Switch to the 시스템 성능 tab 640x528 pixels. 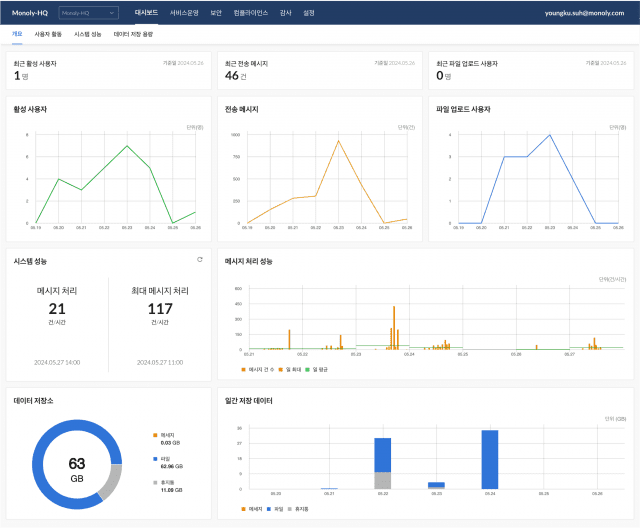pyautogui.click(x=88, y=34)
